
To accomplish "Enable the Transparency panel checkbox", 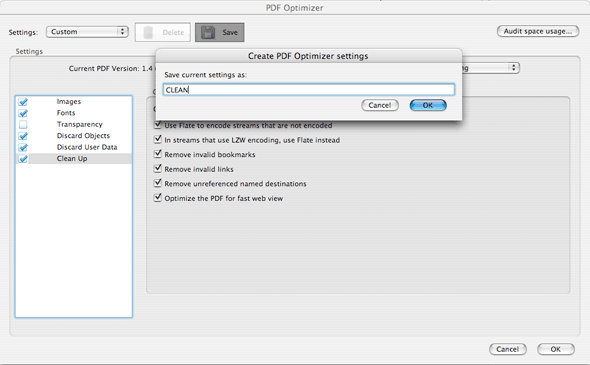I will [x=23, y=124].
